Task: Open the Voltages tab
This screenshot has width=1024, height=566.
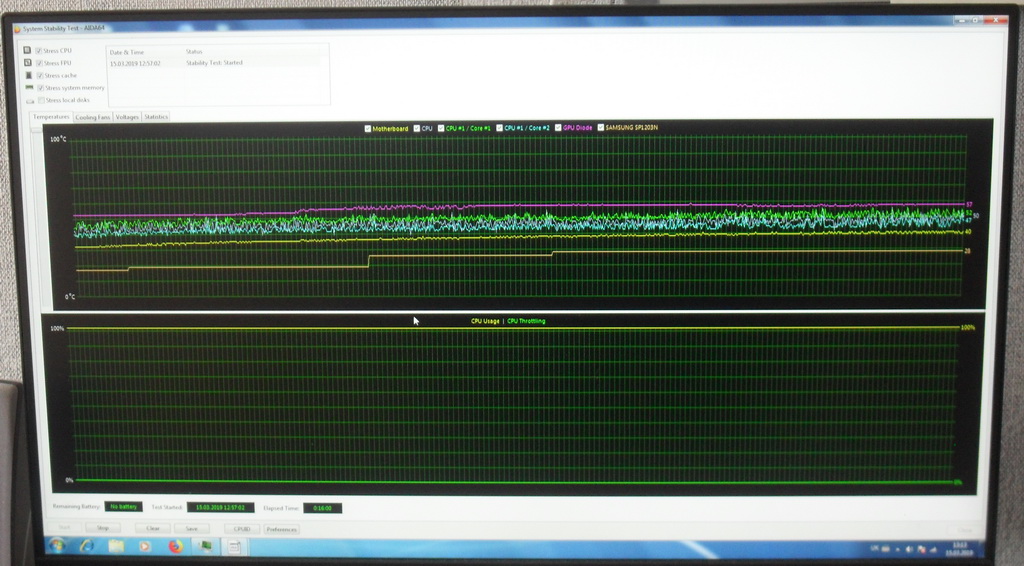Action: (127, 117)
